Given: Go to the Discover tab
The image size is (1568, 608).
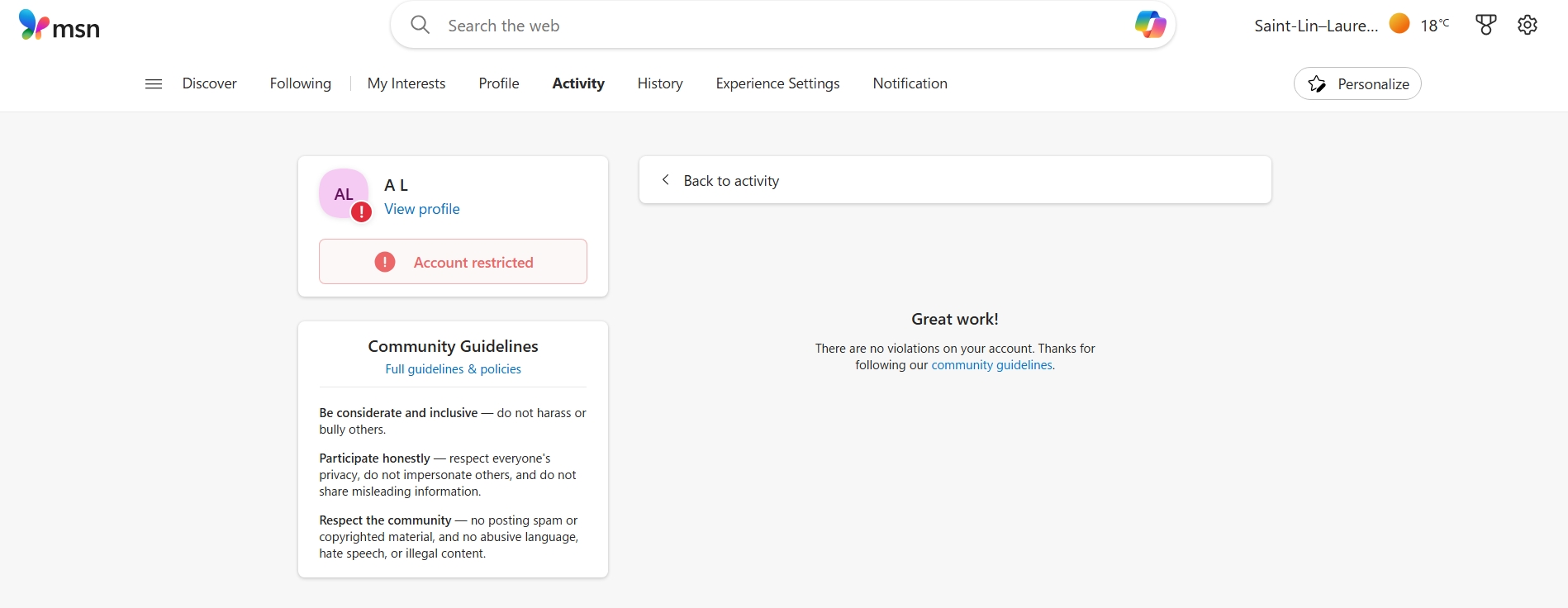Looking at the screenshot, I should pyautogui.click(x=209, y=83).
